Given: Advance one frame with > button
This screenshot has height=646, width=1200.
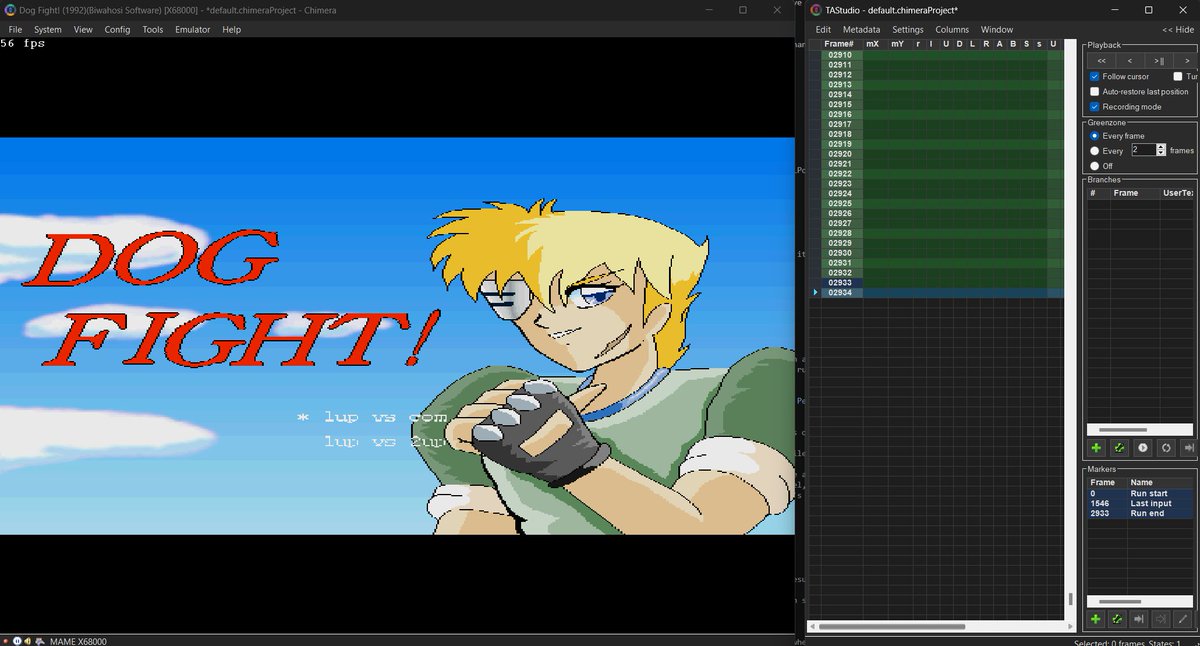Looking at the screenshot, I should pyautogui.click(x=1187, y=60).
